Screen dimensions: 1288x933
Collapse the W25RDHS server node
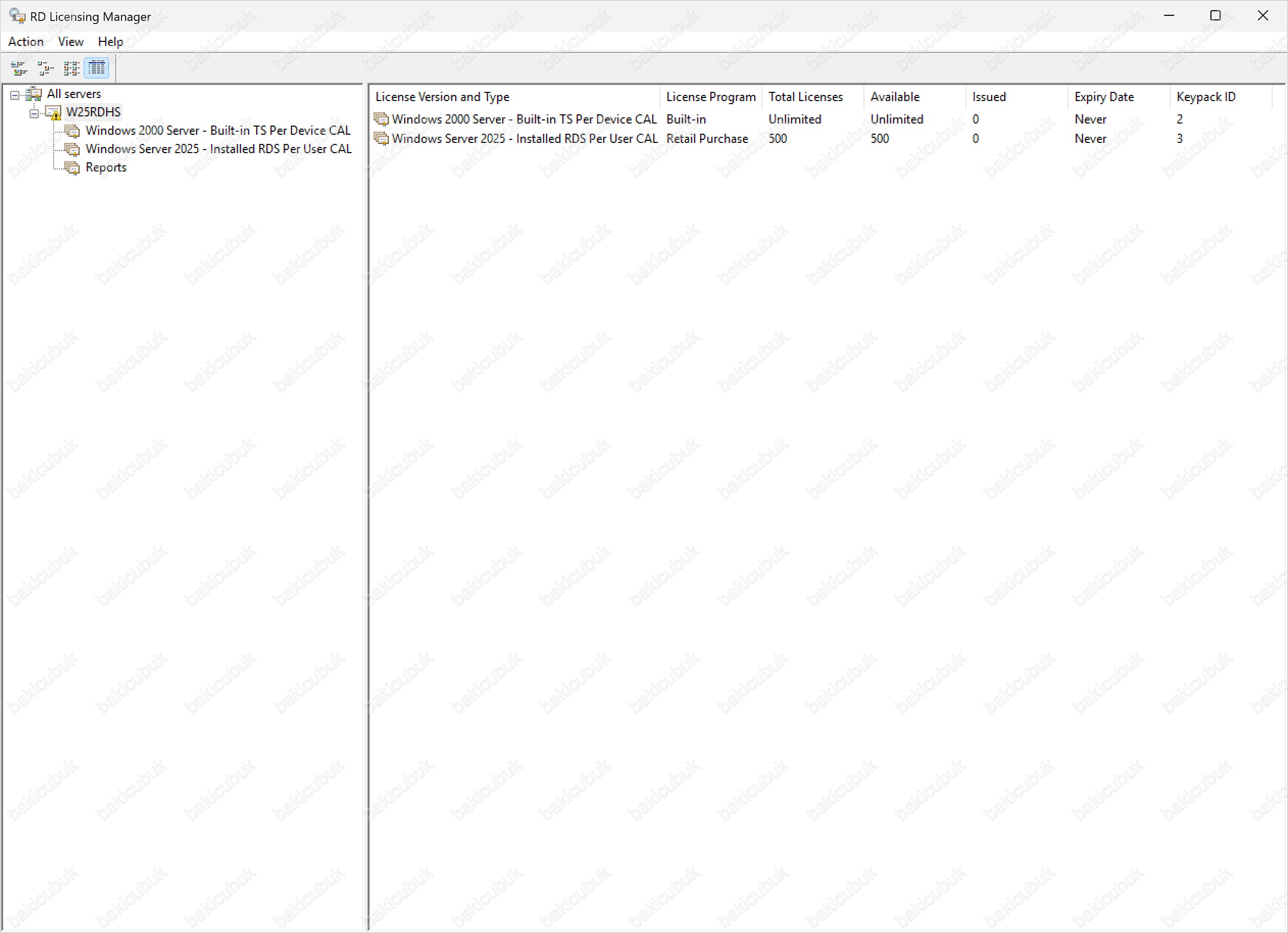(34, 114)
